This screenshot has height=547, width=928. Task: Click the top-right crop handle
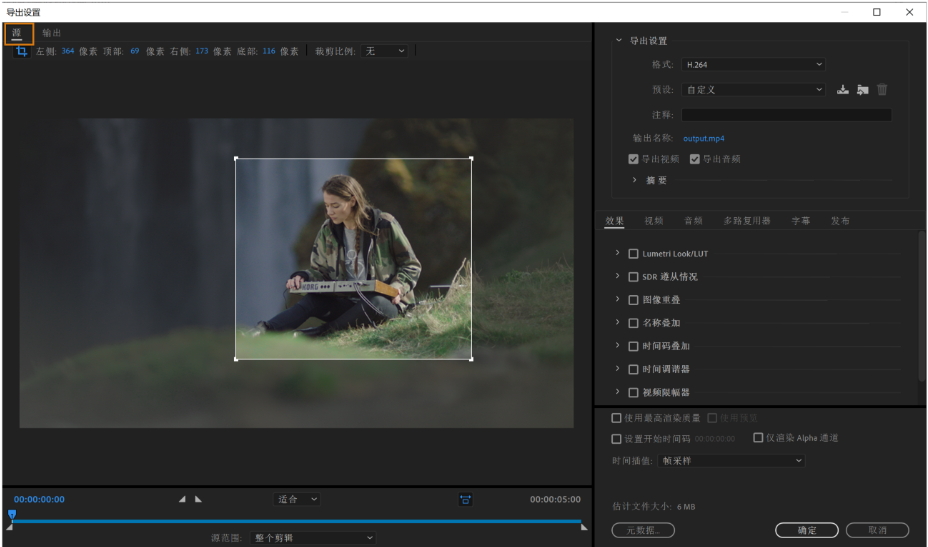[471, 159]
